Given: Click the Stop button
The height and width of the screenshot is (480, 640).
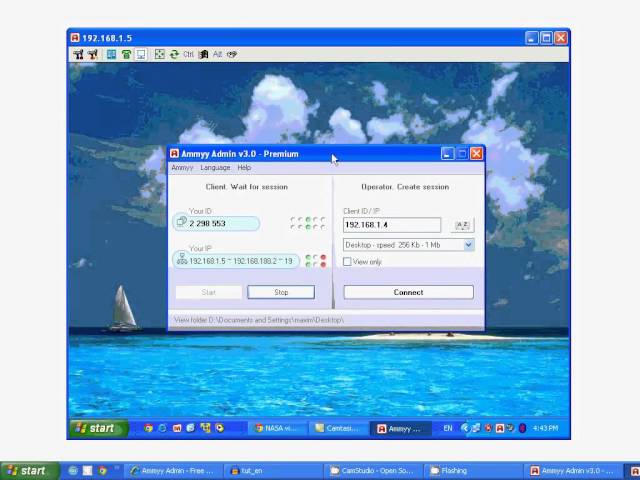Looking at the screenshot, I should pyautogui.click(x=281, y=292).
